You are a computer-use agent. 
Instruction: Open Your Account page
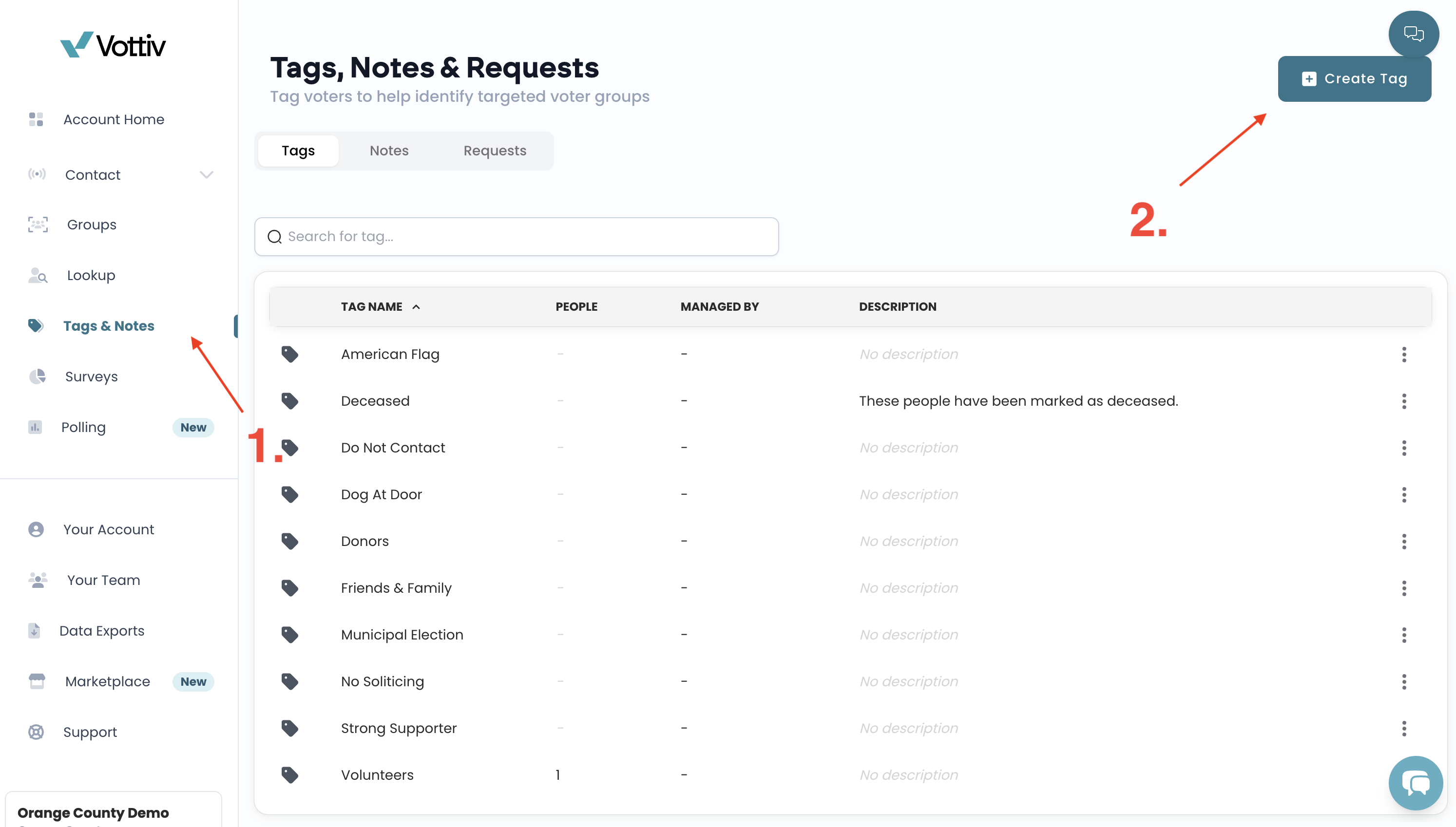(x=109, y=529)
